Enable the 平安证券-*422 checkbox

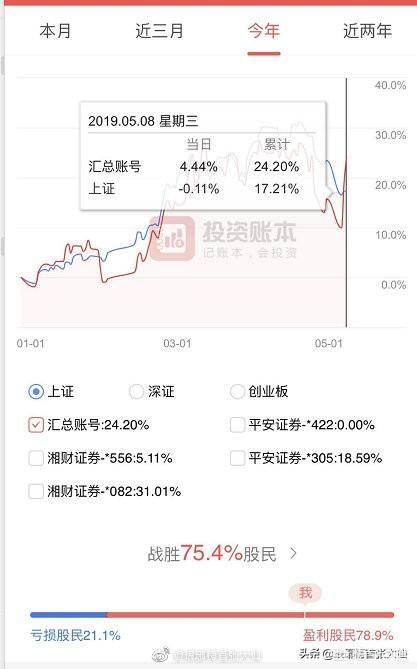point(237,425)
